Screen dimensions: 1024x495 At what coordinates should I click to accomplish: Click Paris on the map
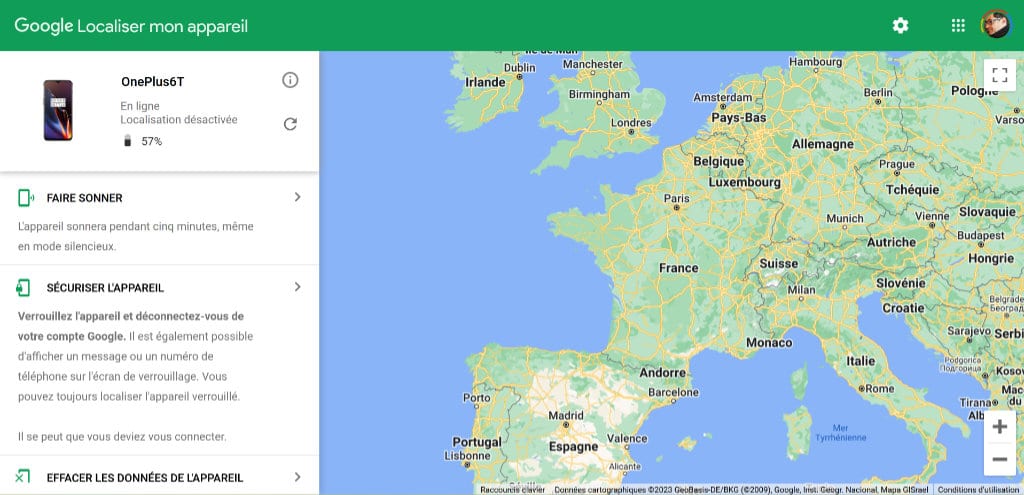coord(677,199)
